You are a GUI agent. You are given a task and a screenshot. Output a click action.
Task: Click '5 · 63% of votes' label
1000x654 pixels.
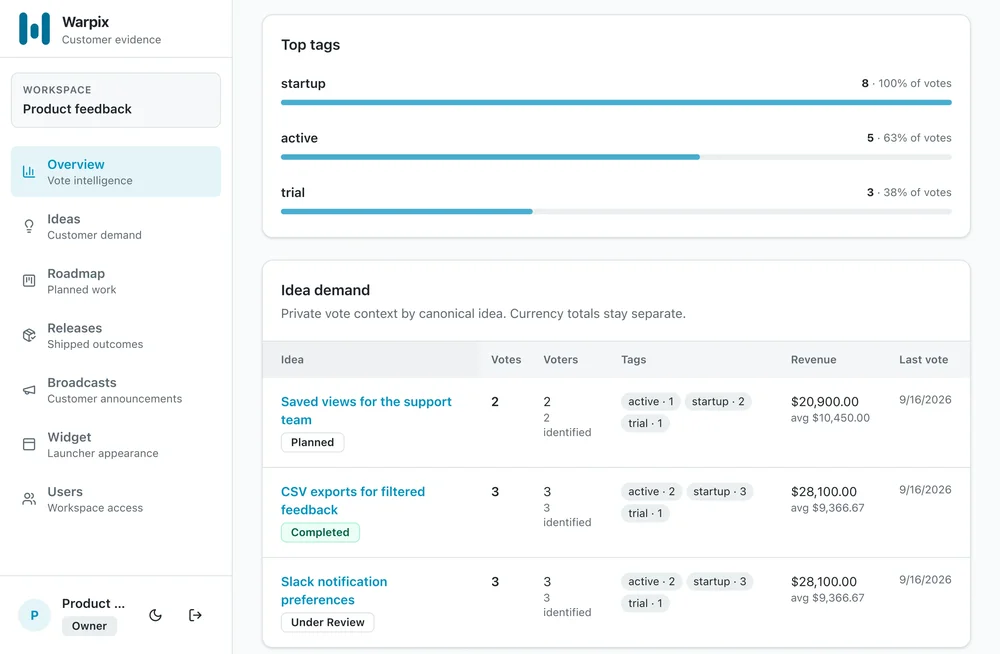point(909,138)
